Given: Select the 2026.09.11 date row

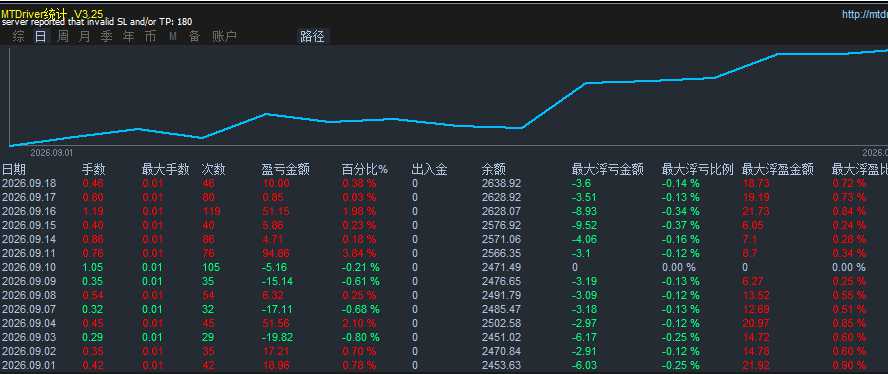Looking at the screenshot, I should pyautogui.click(x=29, y=253).
